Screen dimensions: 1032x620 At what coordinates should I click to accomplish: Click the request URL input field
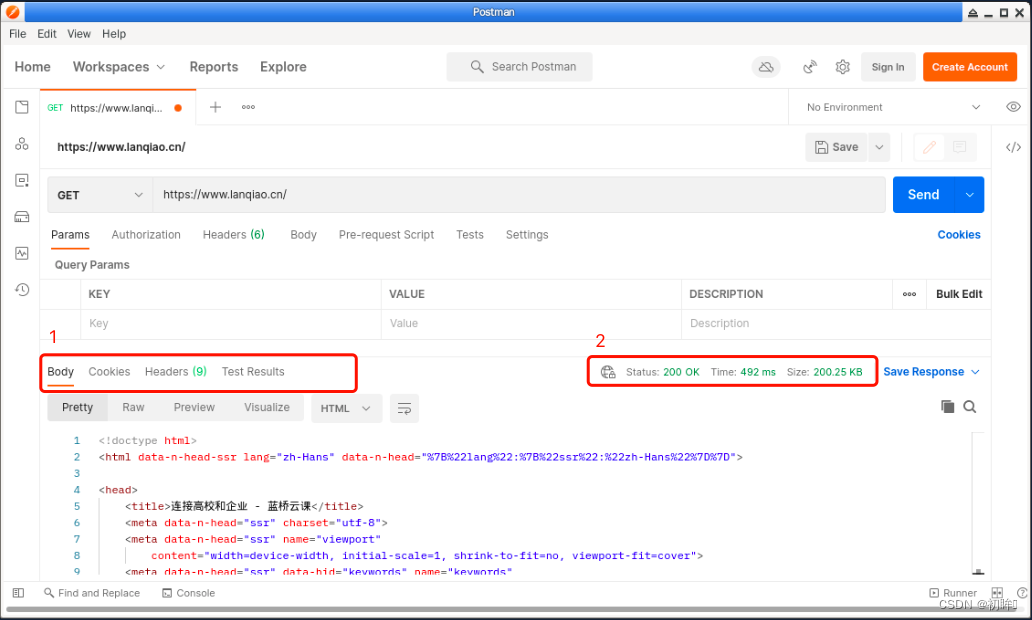tap(519, 195)
